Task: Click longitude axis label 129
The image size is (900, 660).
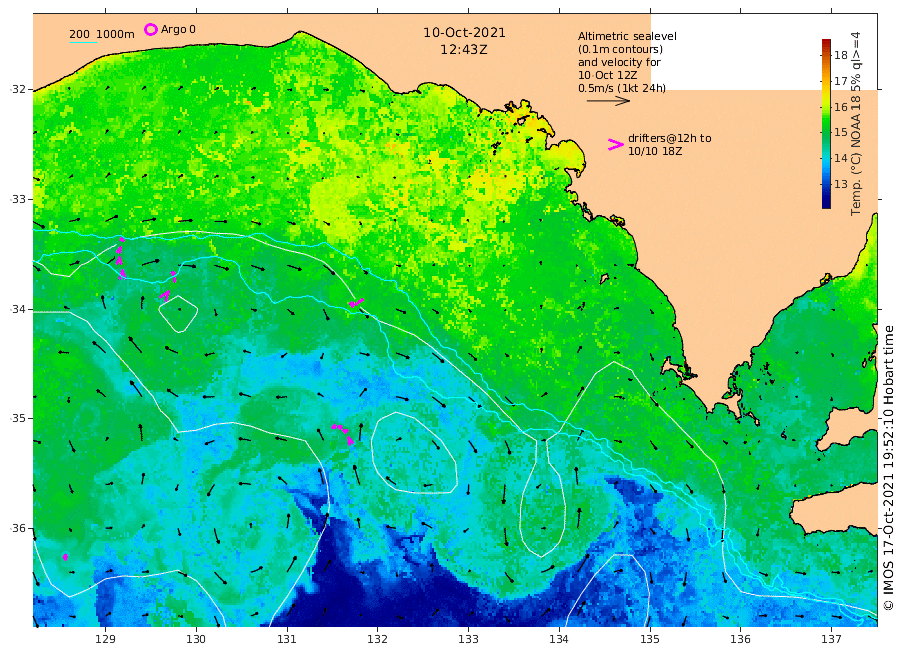Action: 105,639
